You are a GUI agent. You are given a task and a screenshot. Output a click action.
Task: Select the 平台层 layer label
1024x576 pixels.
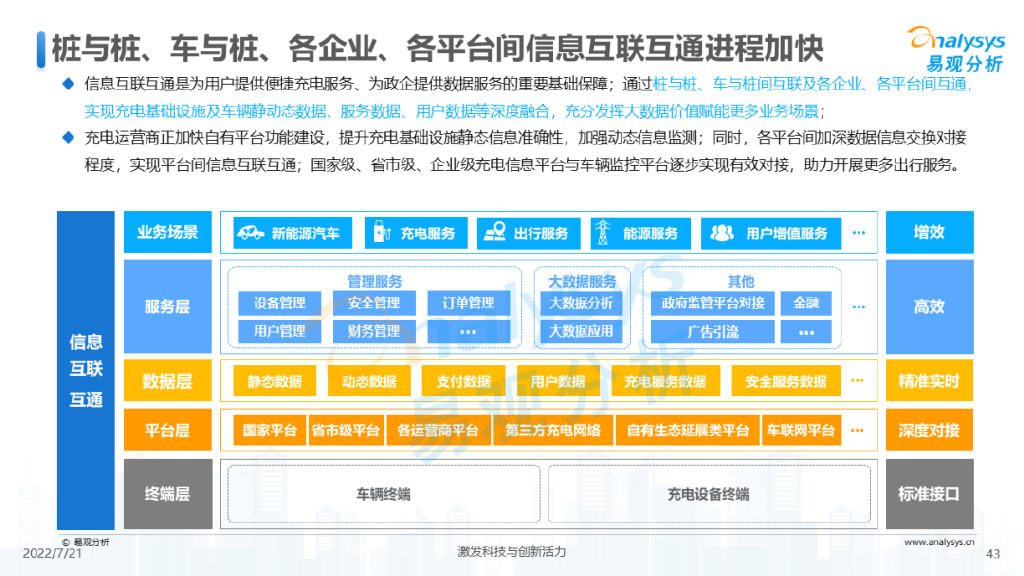point(168,430)
